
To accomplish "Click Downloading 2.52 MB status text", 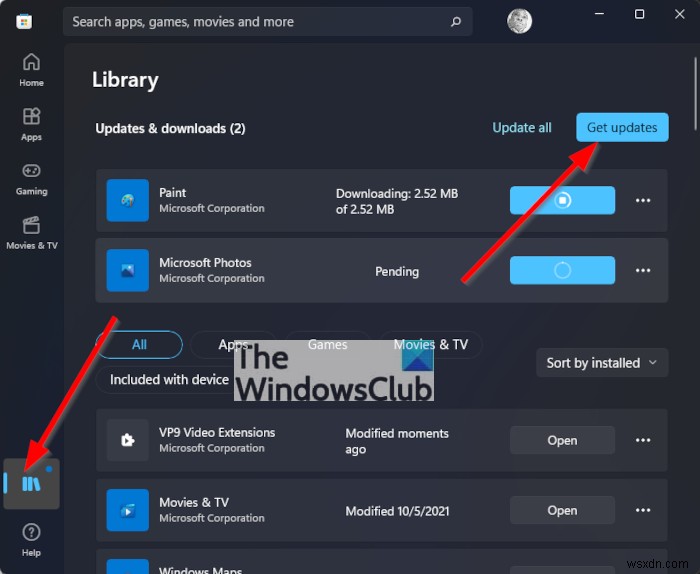I will click(397, 201).
